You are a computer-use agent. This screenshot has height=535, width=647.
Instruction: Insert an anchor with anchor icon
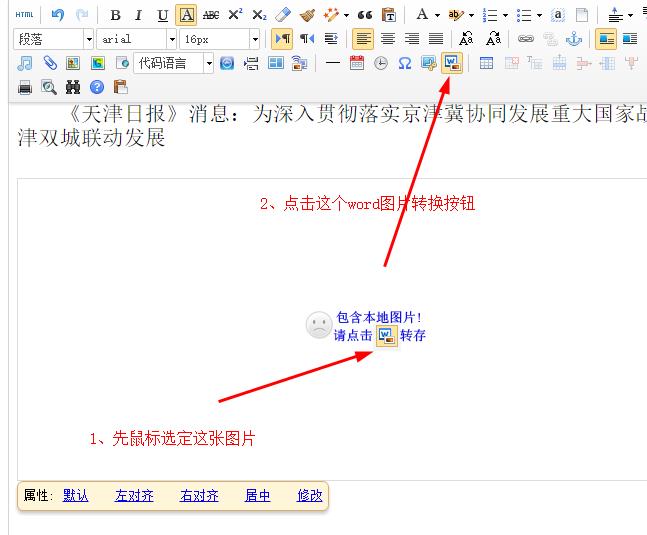(573, 39)
